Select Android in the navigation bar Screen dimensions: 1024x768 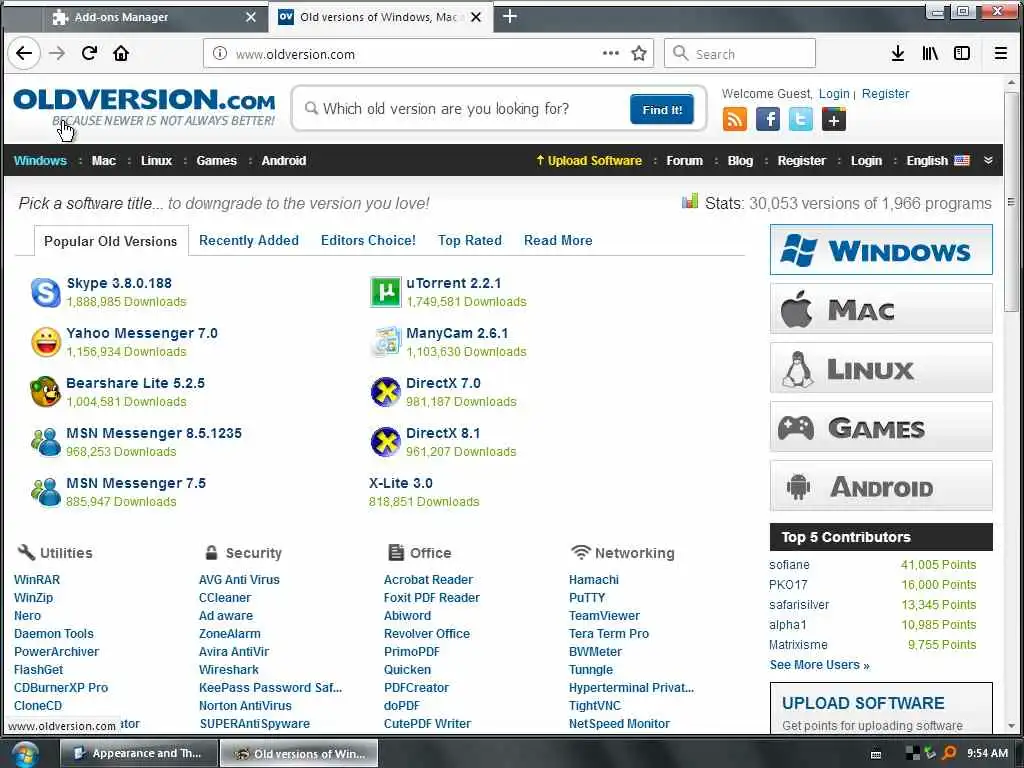(x=283, y=161)
